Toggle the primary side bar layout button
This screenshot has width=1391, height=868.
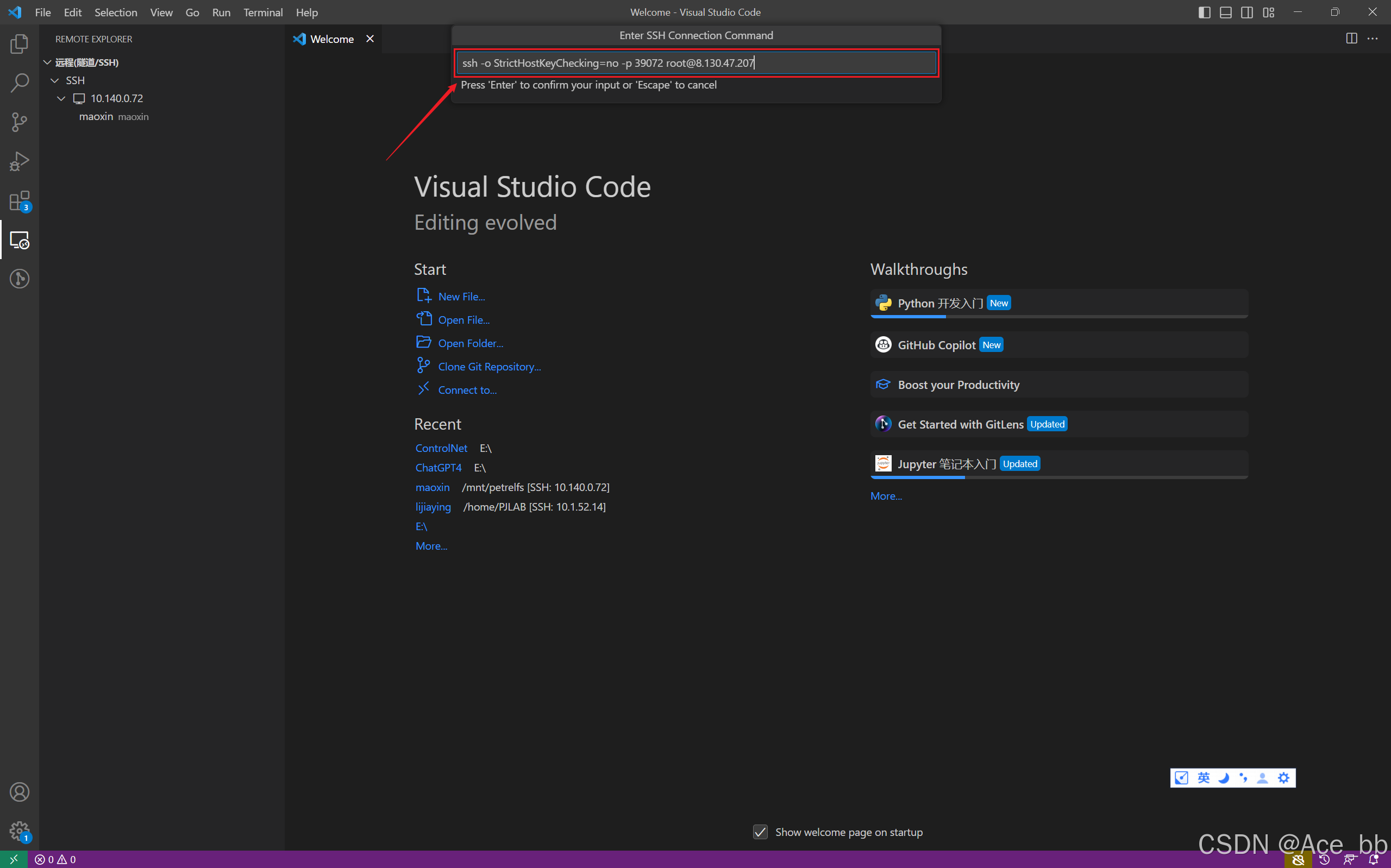1205,12
